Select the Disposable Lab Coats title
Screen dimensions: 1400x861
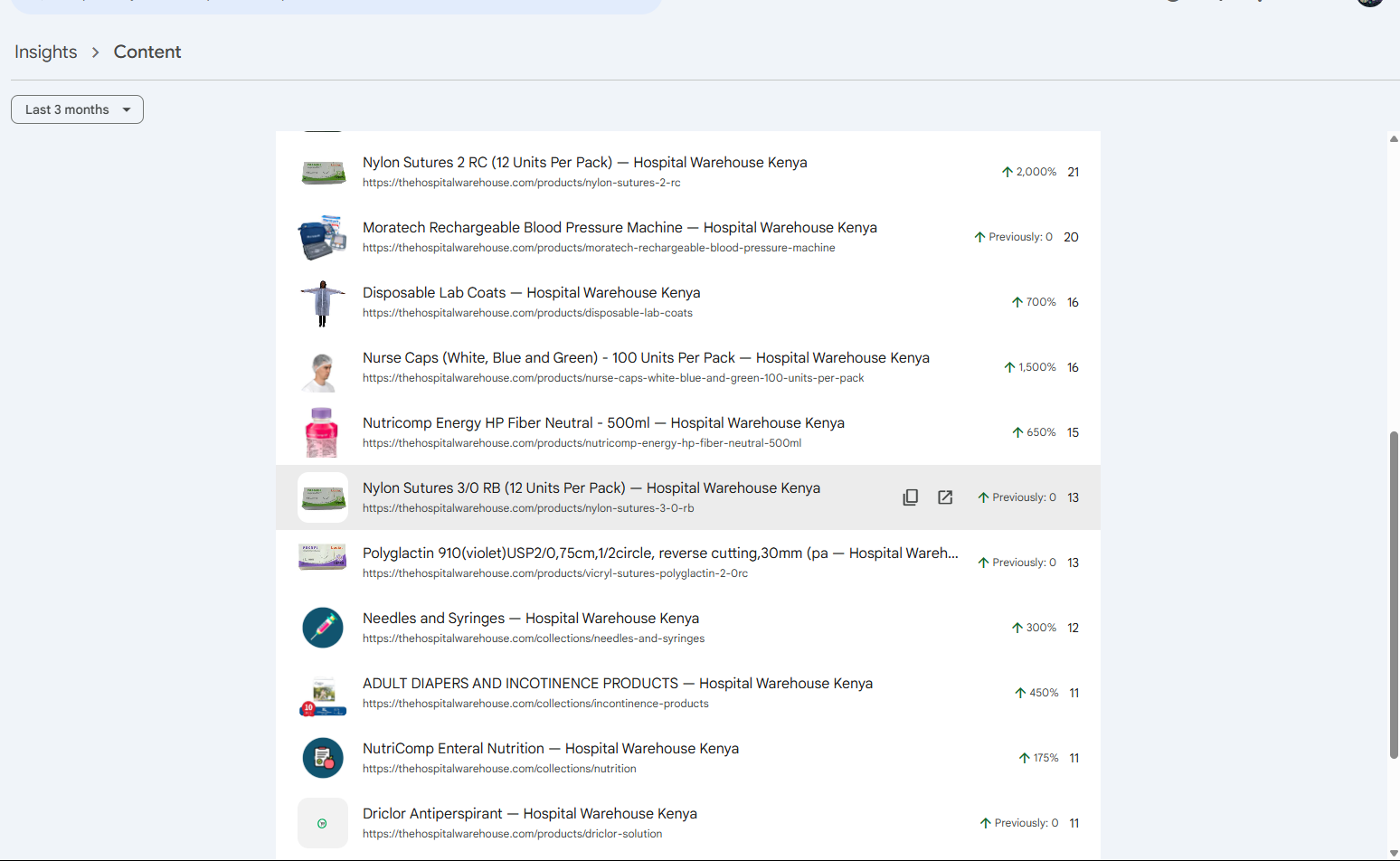(532, 293)
